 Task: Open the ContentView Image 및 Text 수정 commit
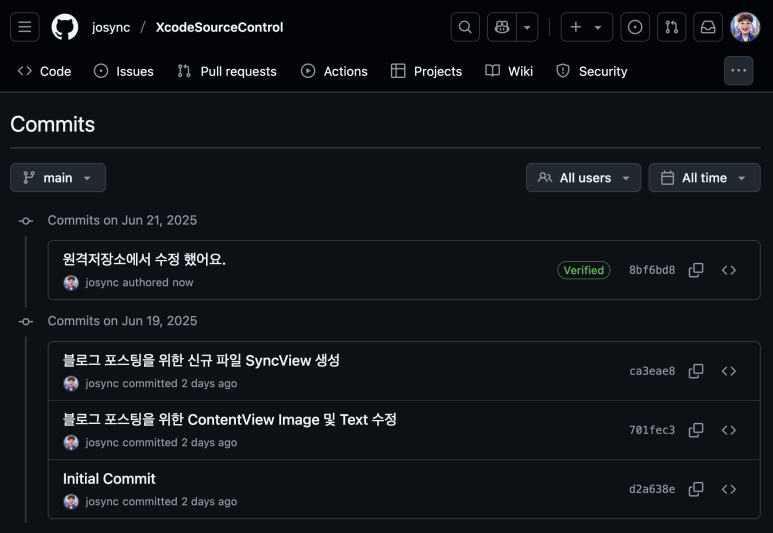[x=230, y=420]
